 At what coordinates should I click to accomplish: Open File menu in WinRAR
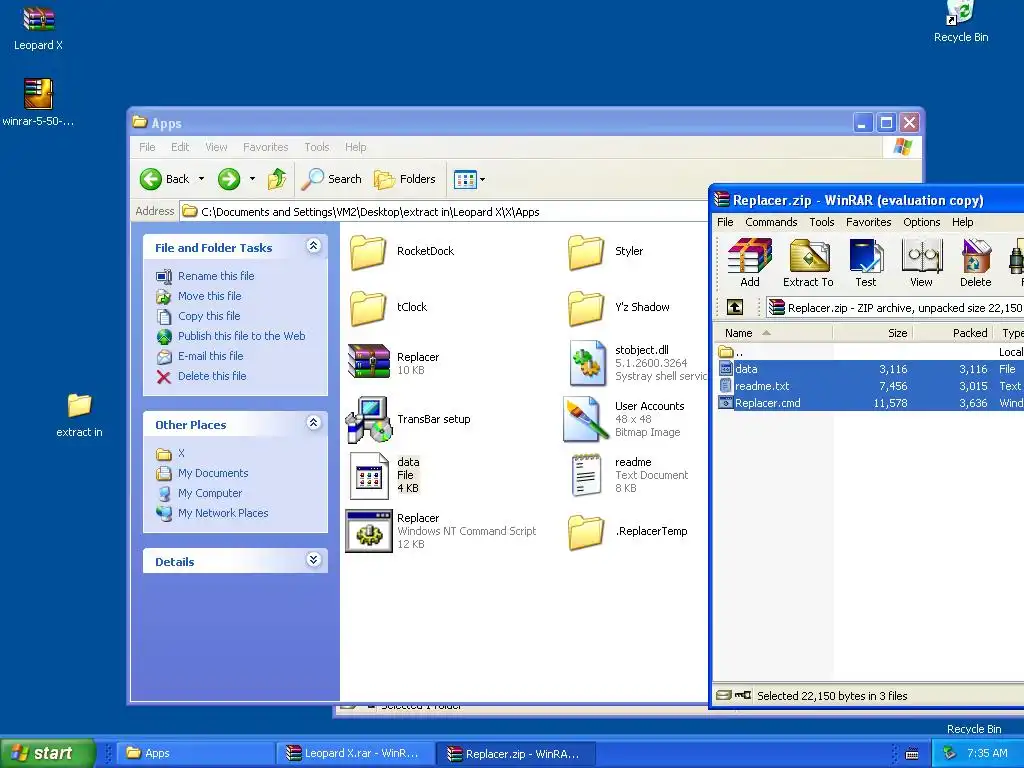click(725, 222)
